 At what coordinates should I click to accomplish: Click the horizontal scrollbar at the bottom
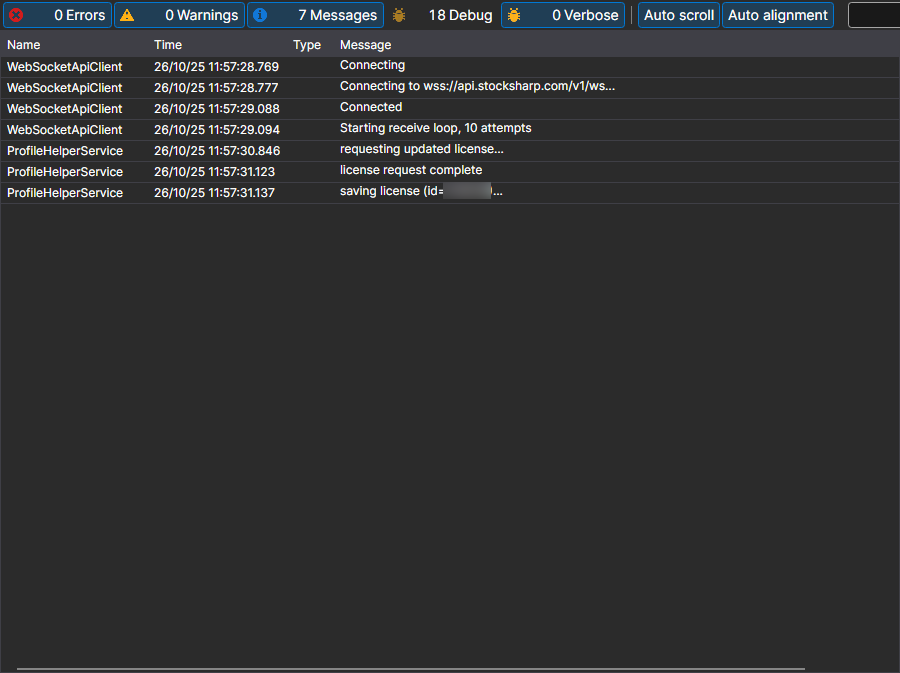pyautogui.click(x=410, y=669)
